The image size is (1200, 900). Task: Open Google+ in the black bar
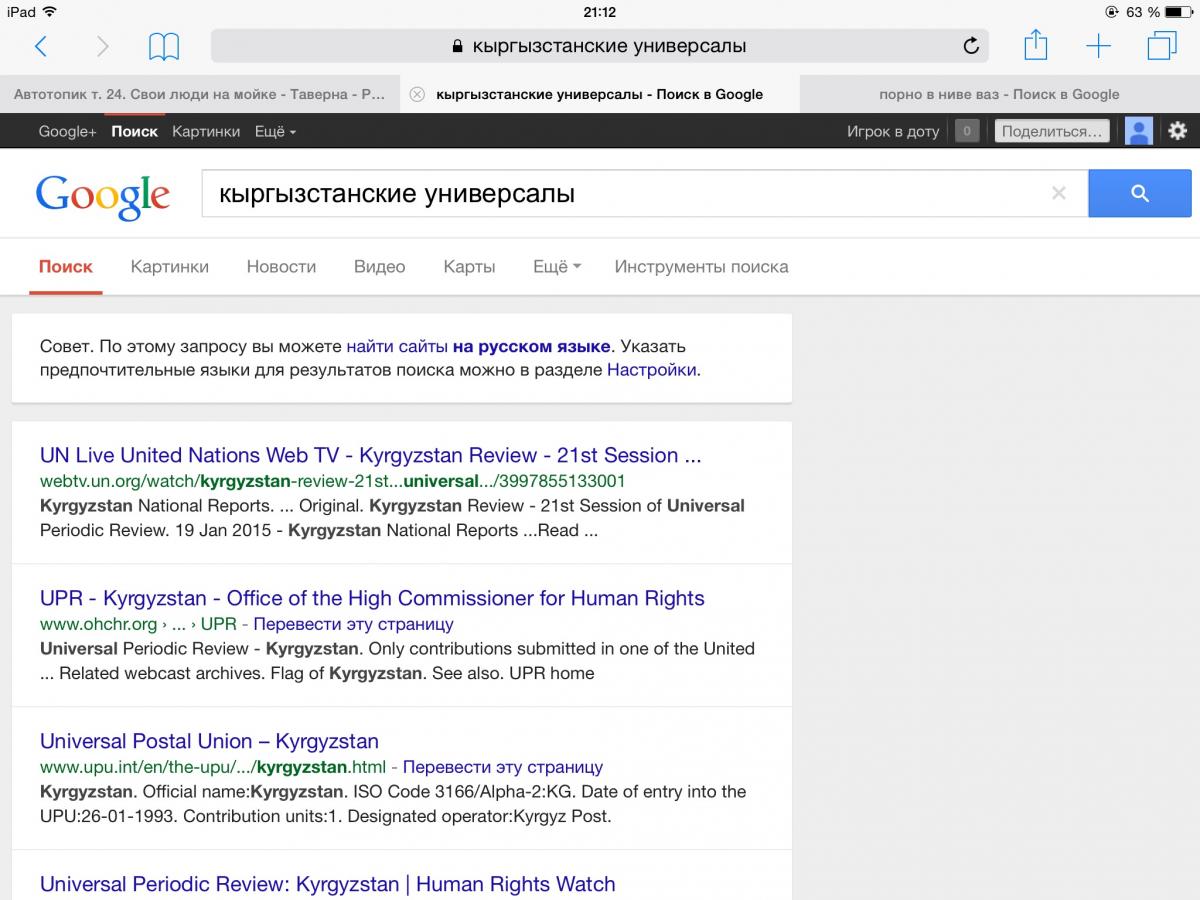tap(67, 131)
